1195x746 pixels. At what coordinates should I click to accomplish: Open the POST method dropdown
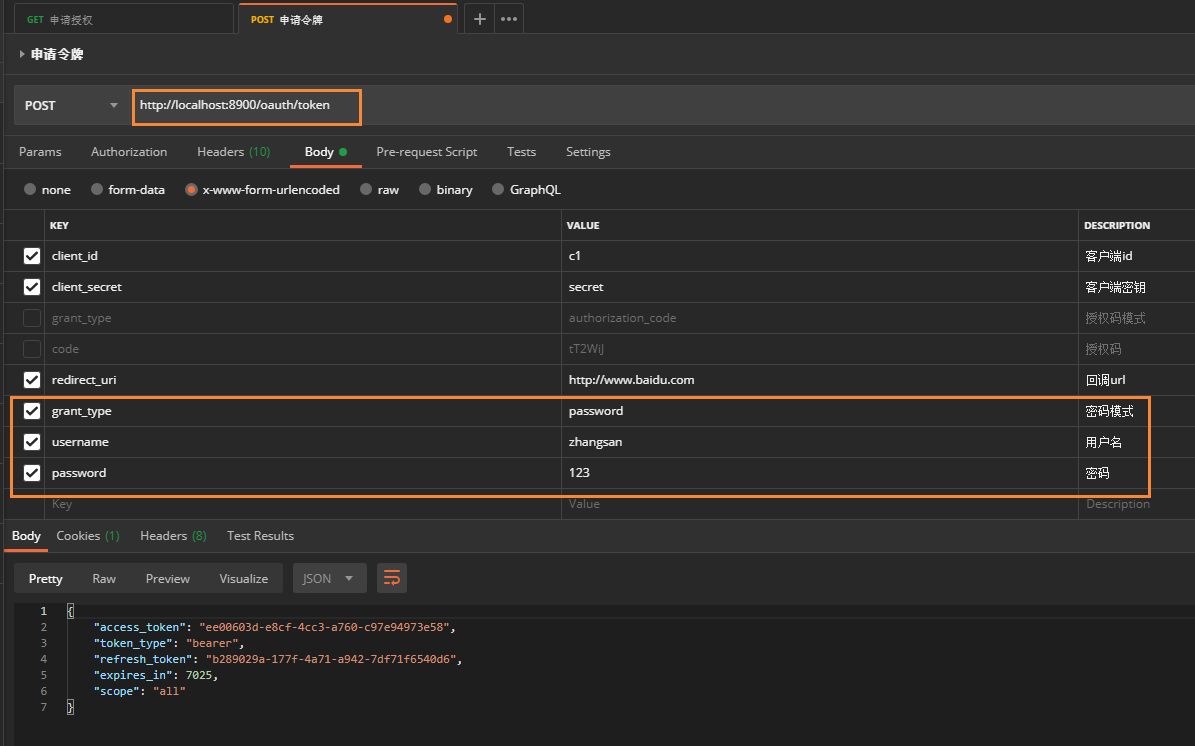(71, 105)
